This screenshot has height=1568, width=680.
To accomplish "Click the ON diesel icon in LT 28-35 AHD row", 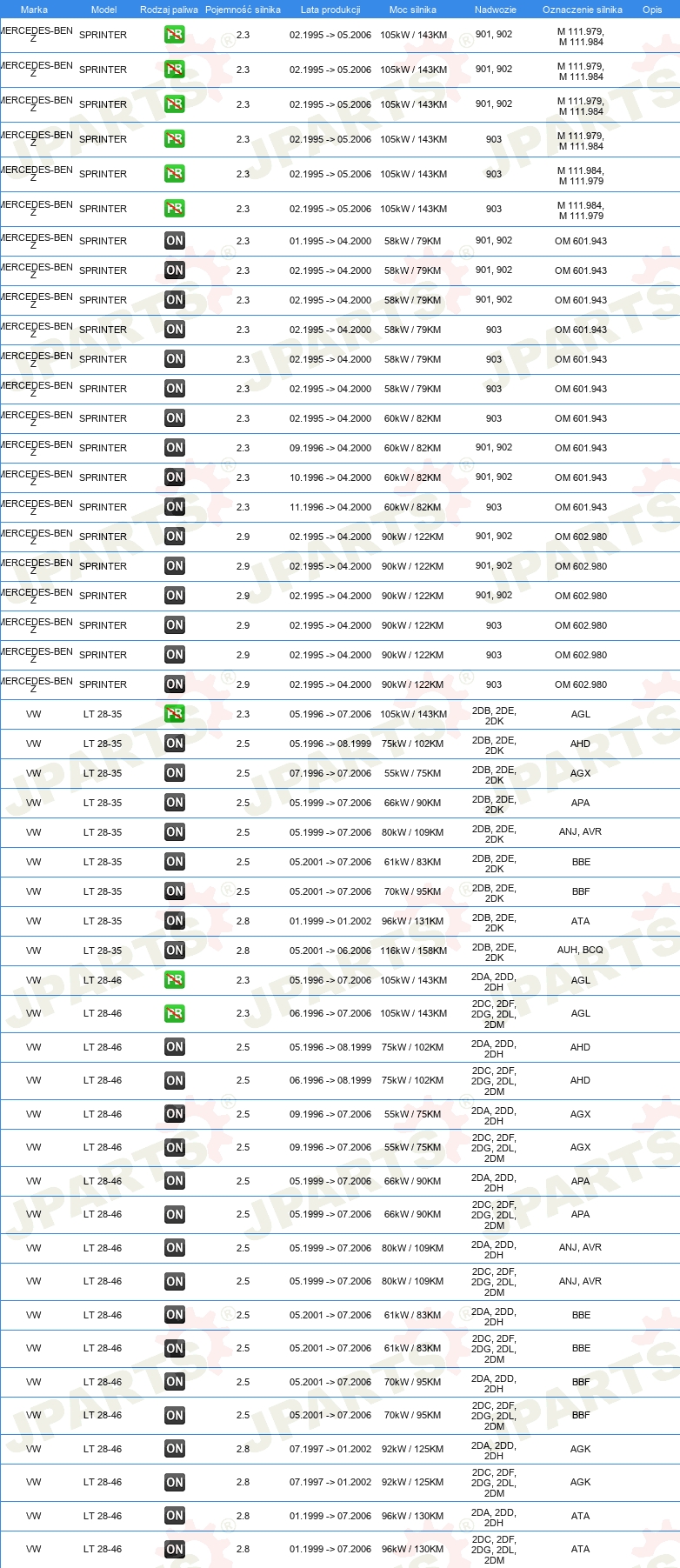I will 175,744.
